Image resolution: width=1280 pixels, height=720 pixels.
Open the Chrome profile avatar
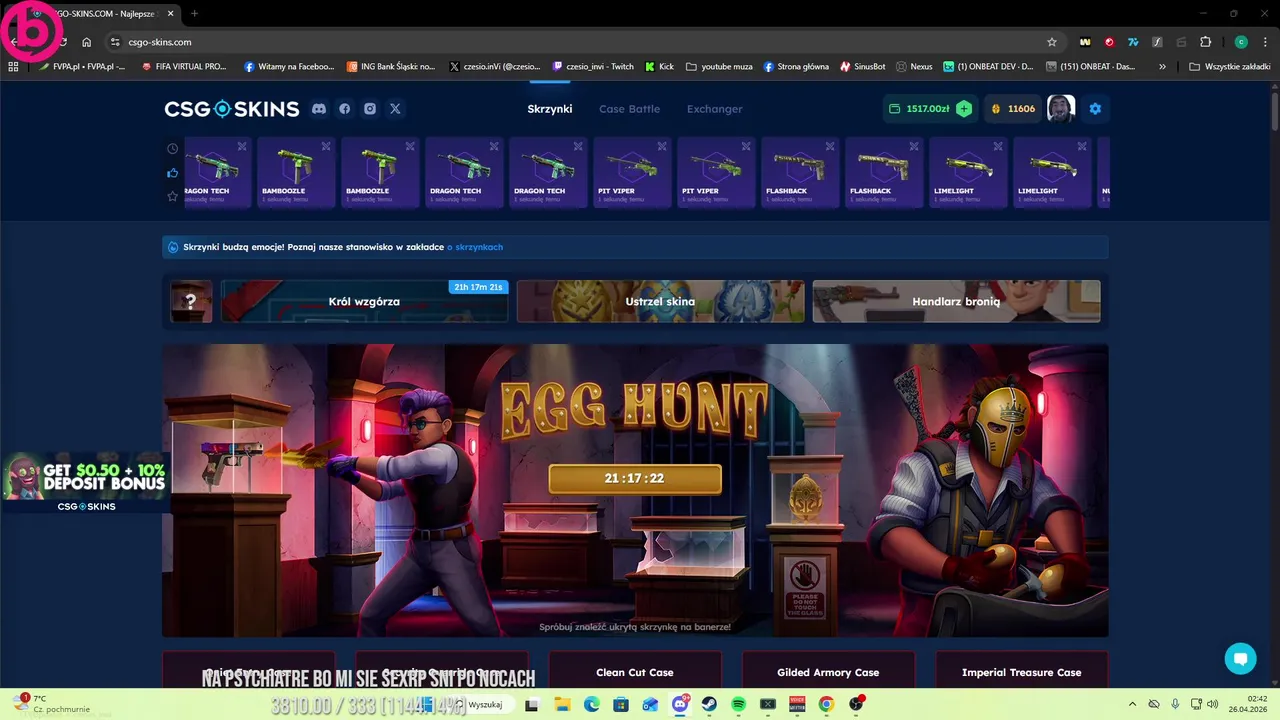pos(1241,42)
